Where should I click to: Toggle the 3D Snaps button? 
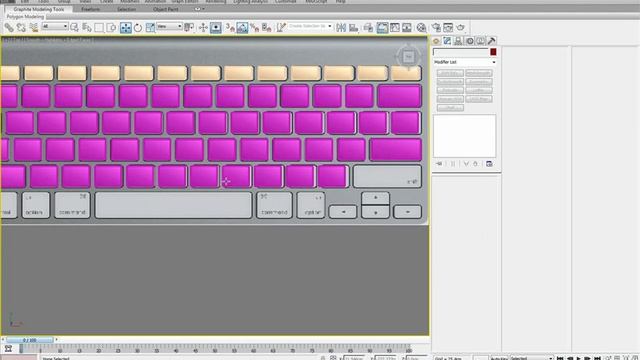coord(230,28)
